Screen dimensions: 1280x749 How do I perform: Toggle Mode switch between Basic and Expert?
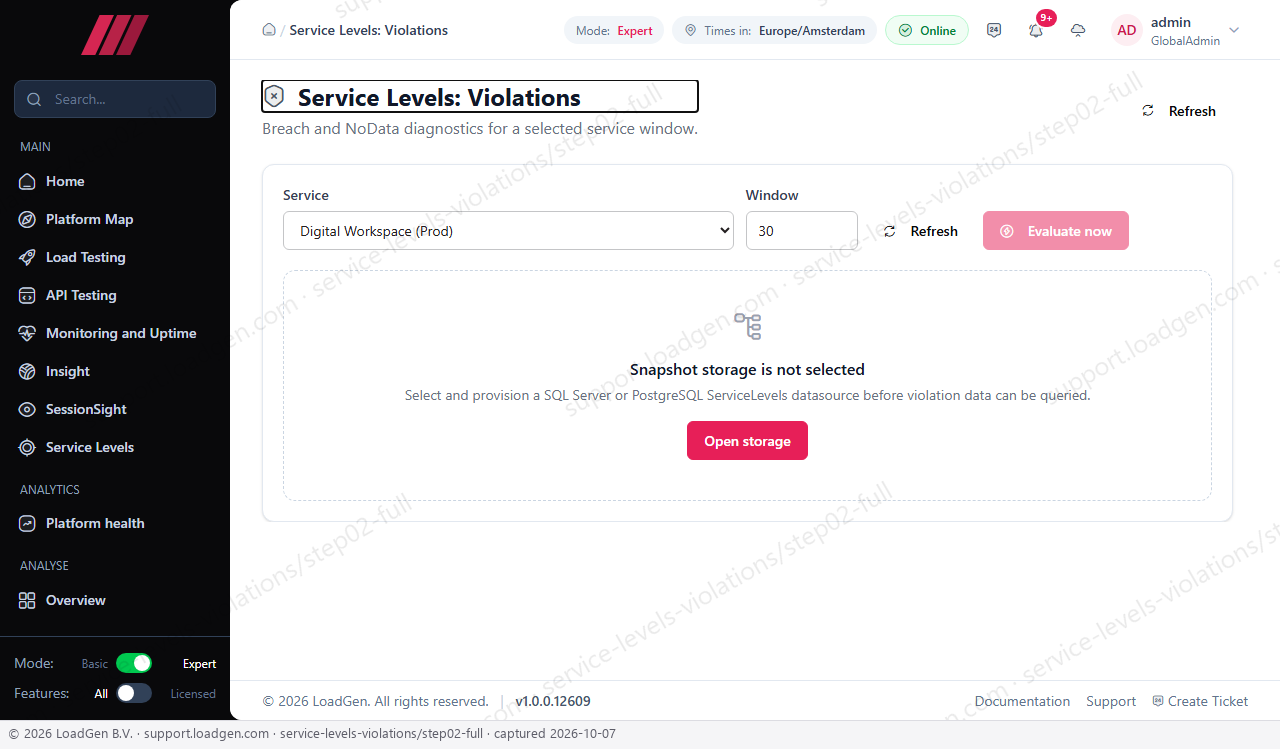click(134, 663)
